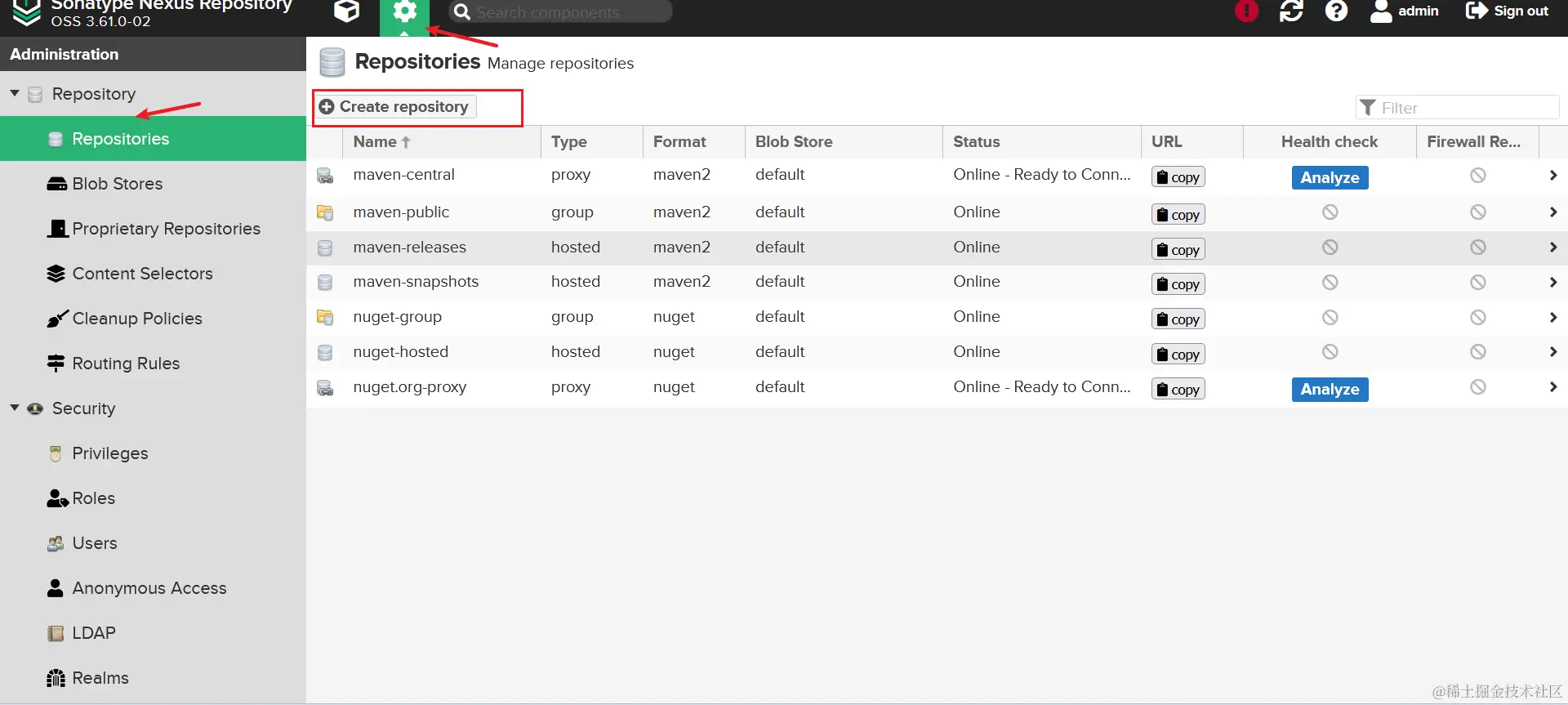The height and width of the screenshot is (705, 1568).
Task: Click Analyze for nuget.org-proxy
Action: (x=1330, y=390)
